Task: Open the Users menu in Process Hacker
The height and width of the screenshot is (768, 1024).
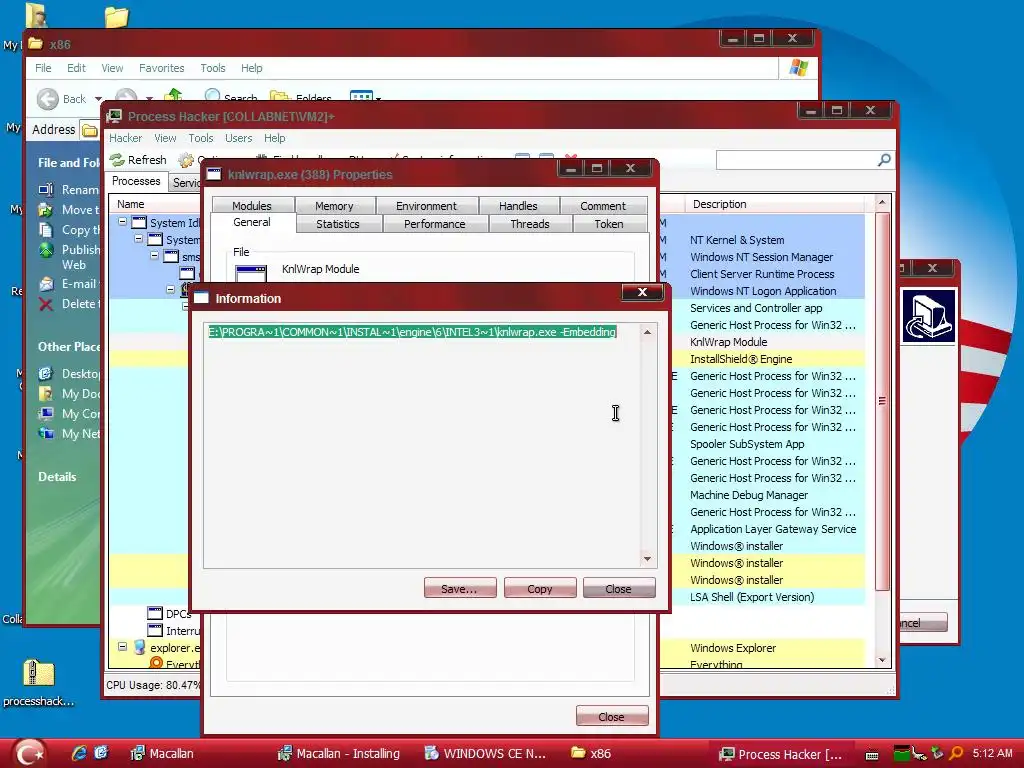Action: 238,138
